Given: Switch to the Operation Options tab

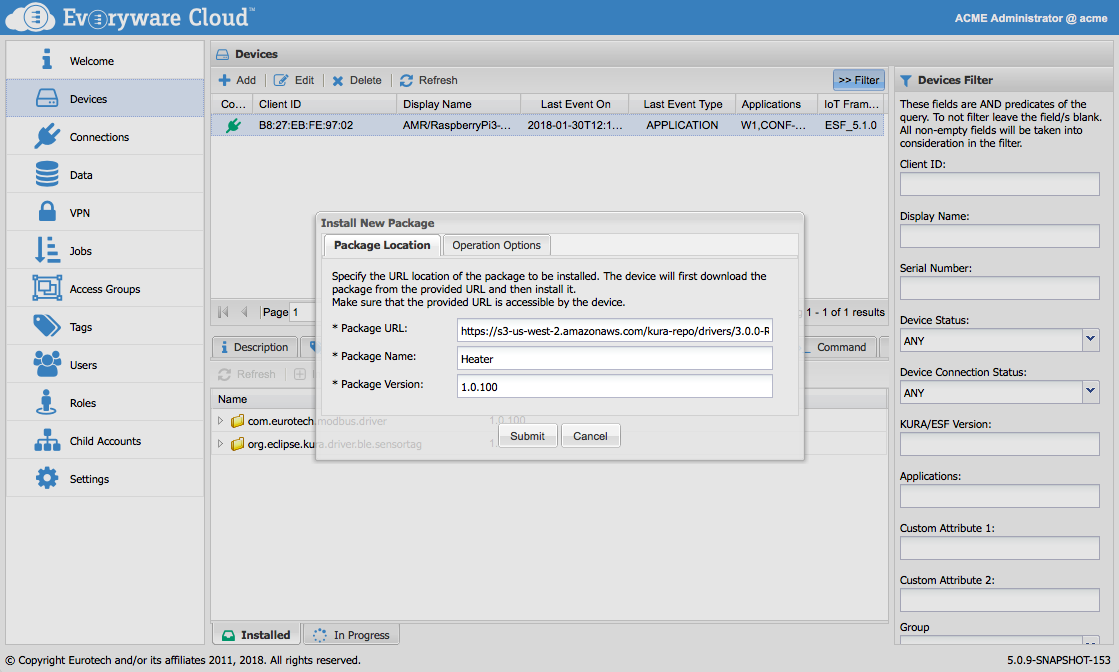Looking at the screenshot, I should 497,245.
